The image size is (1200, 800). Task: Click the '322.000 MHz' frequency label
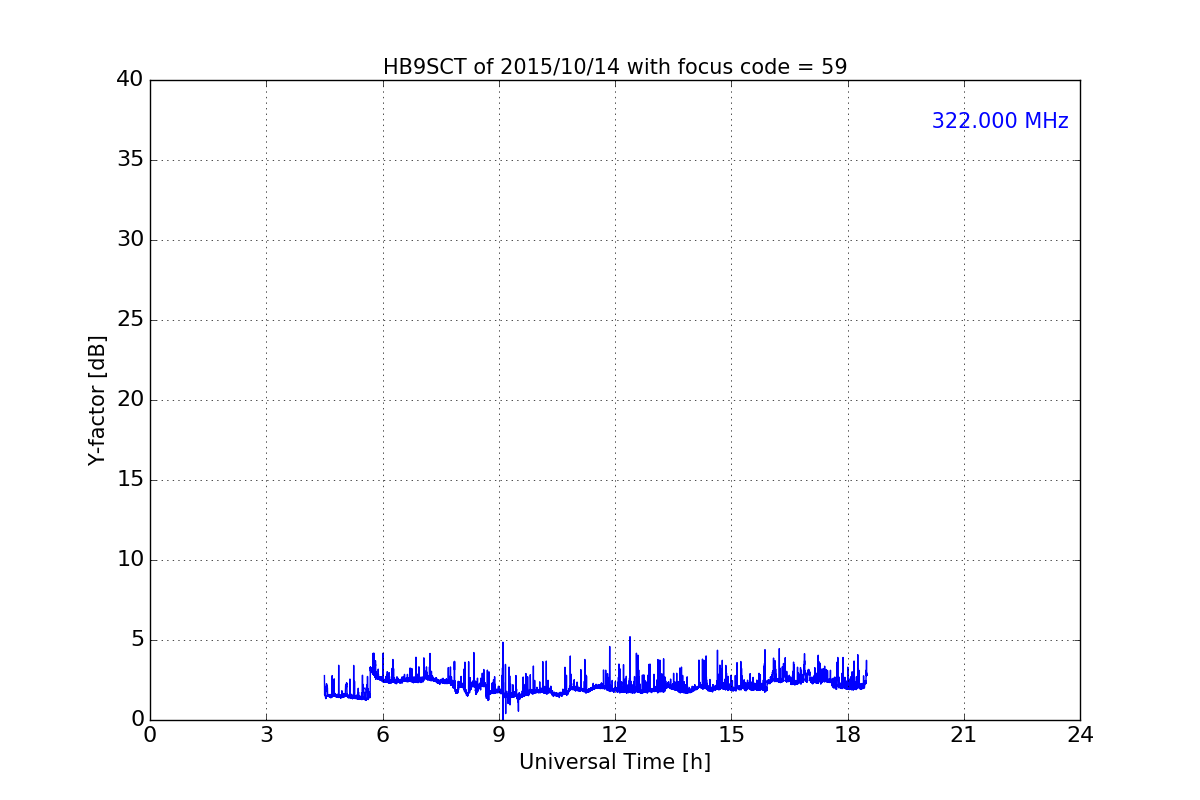tap(1000, 121)
